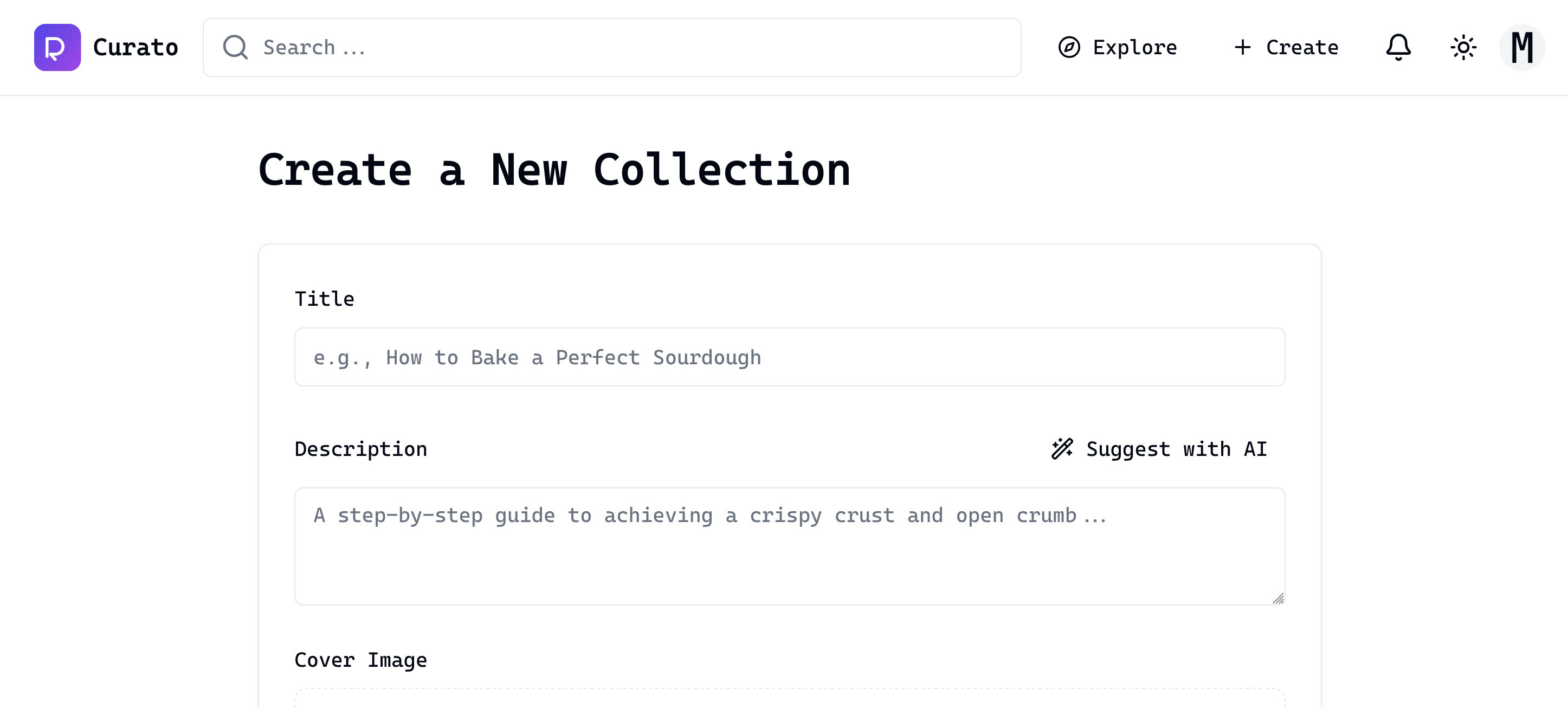
Task: Go home via the Curato brand name
Action: click(135, 48)
